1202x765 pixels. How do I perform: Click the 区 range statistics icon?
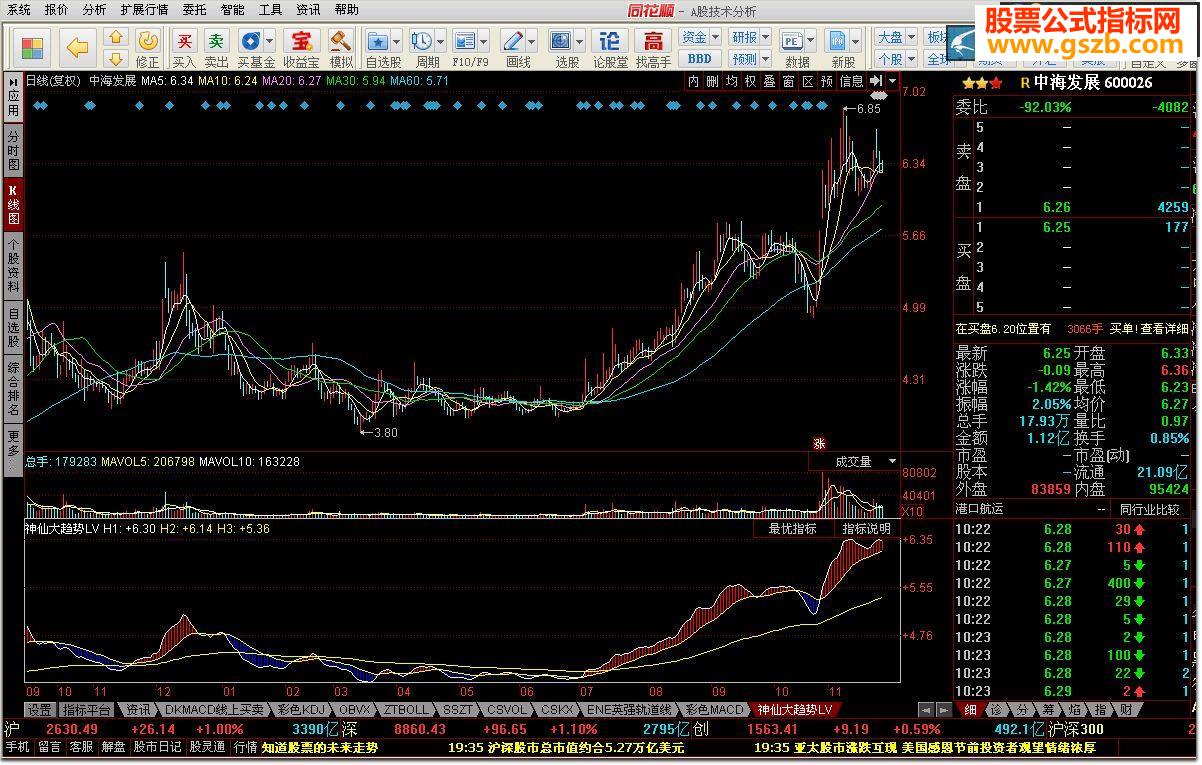[x=807, y=81]
